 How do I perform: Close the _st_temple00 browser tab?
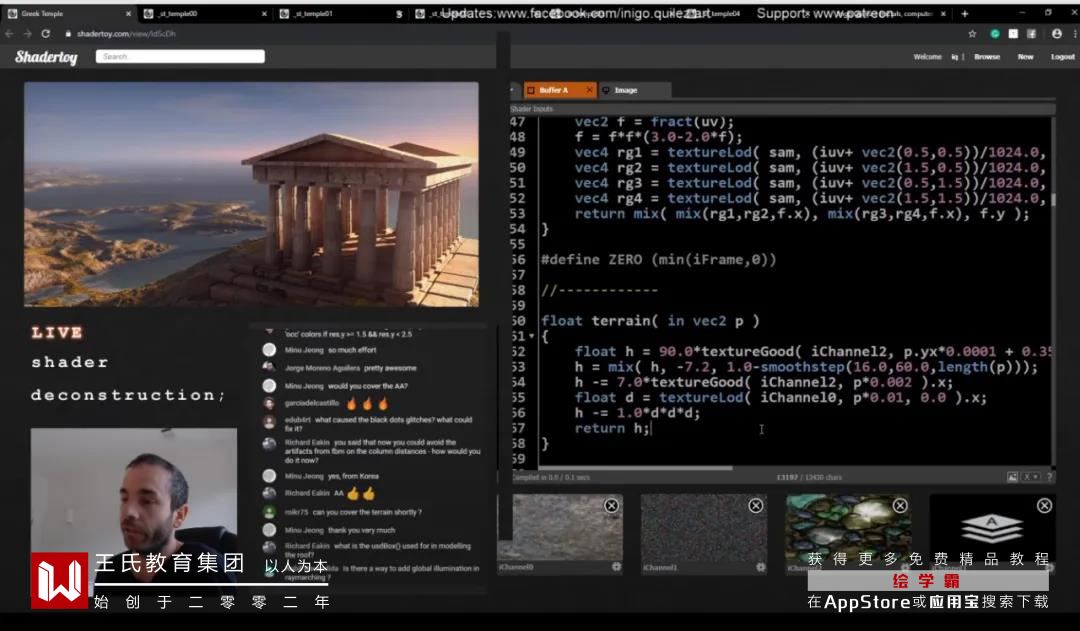coord(264,14)
